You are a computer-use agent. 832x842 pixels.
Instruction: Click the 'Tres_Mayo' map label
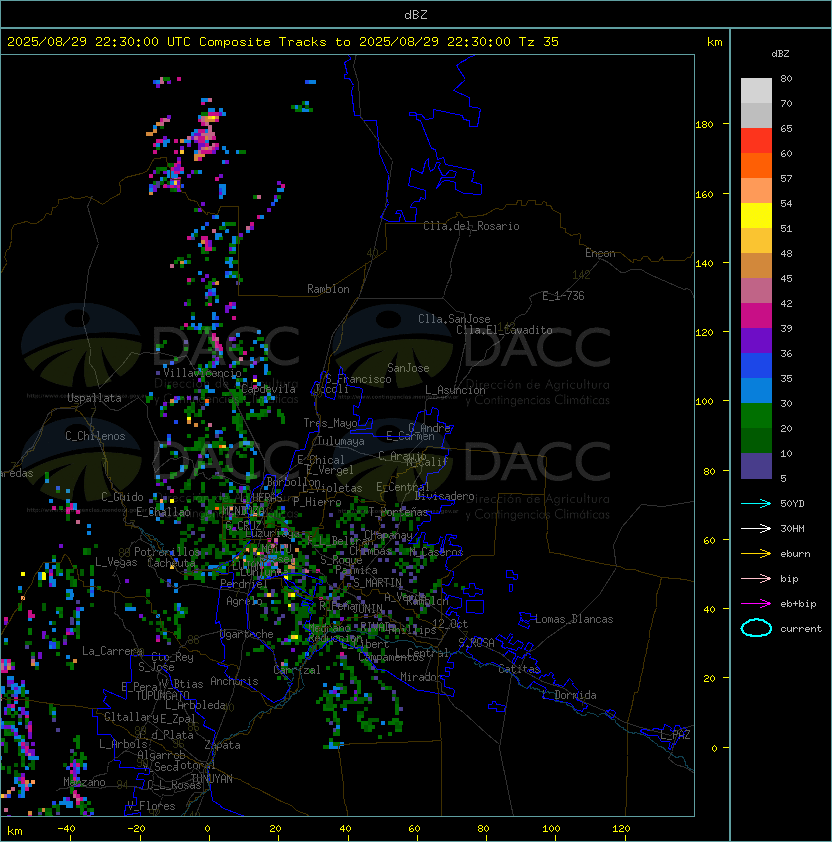tap(330, 423)
